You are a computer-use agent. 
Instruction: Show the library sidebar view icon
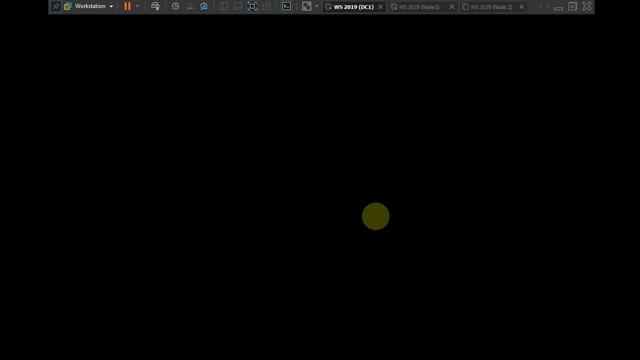tap(224, 6)
